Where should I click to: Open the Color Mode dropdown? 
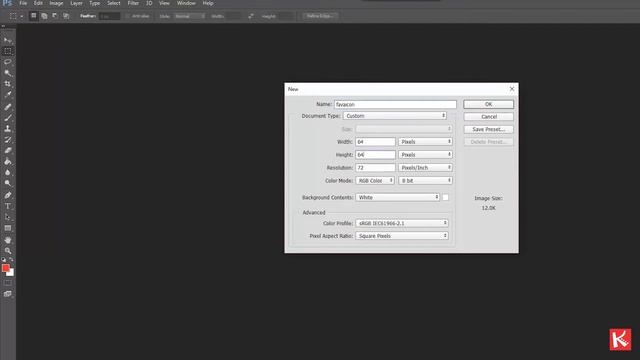375,180
